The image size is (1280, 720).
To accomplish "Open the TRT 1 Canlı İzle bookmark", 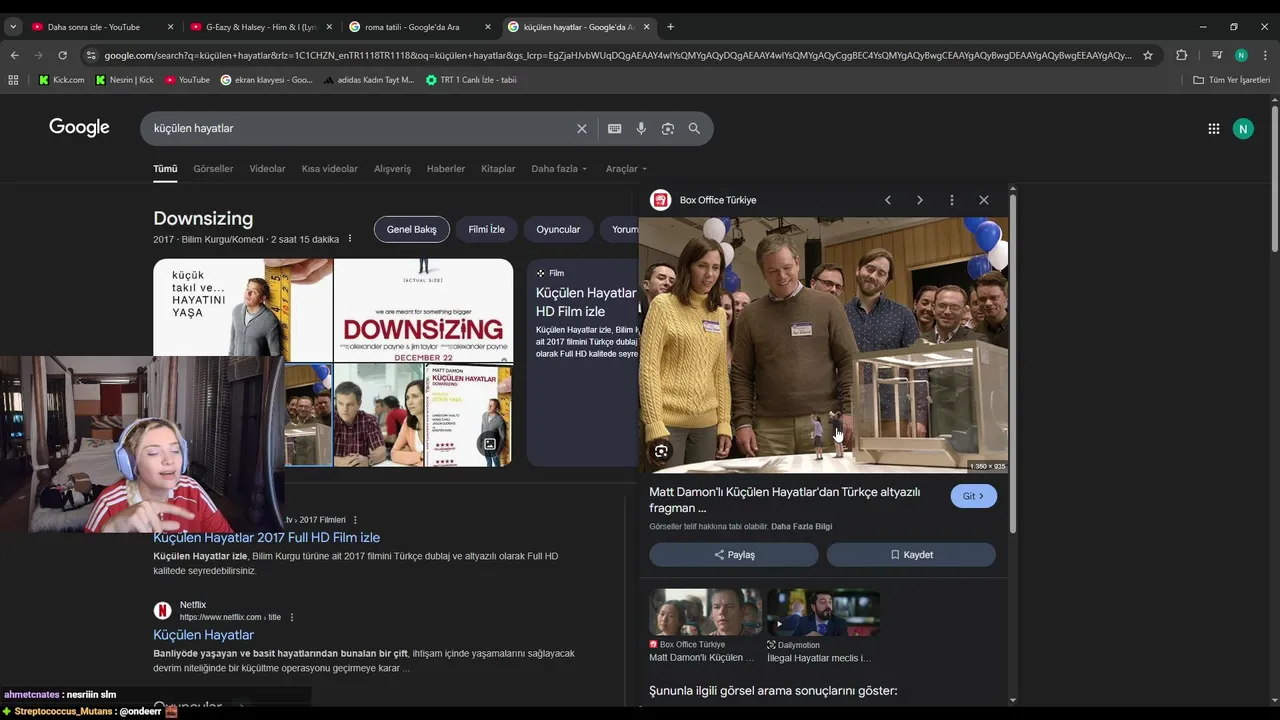I will (x=471, y=80).
